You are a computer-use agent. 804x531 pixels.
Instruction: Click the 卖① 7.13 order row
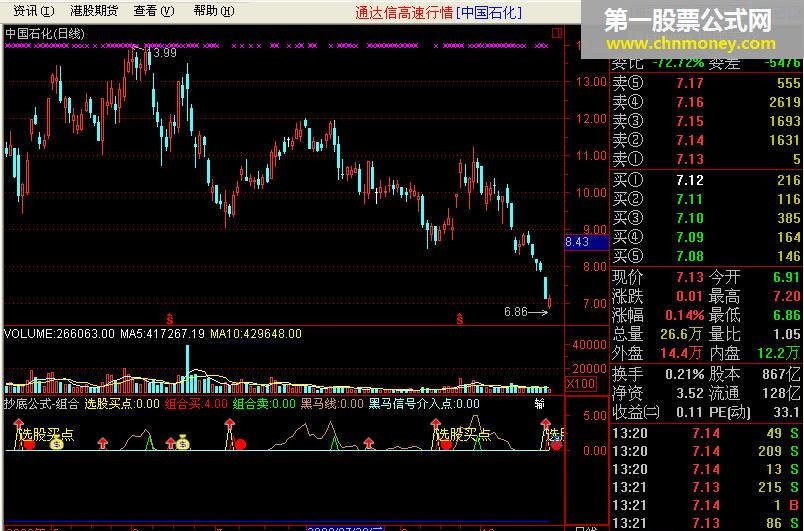[706, 159]
